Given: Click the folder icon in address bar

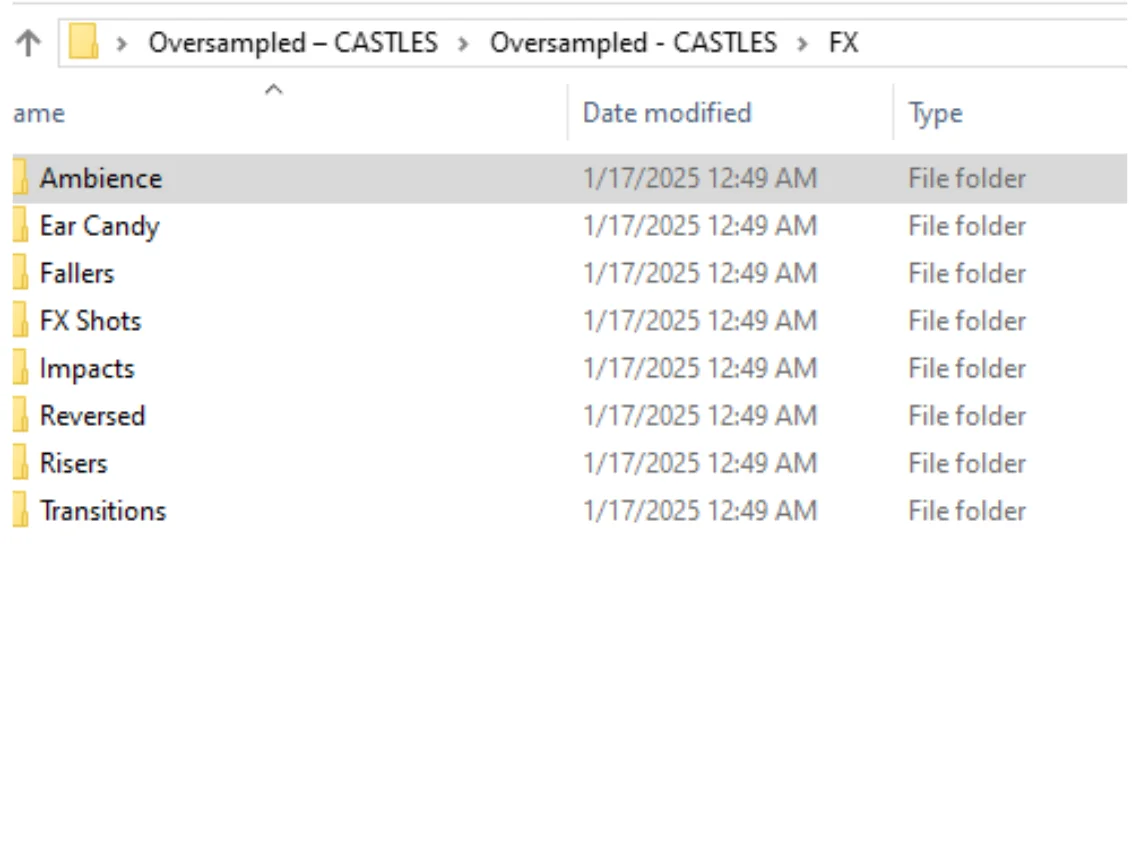Looking at the screenshot, I should [84, 43].
